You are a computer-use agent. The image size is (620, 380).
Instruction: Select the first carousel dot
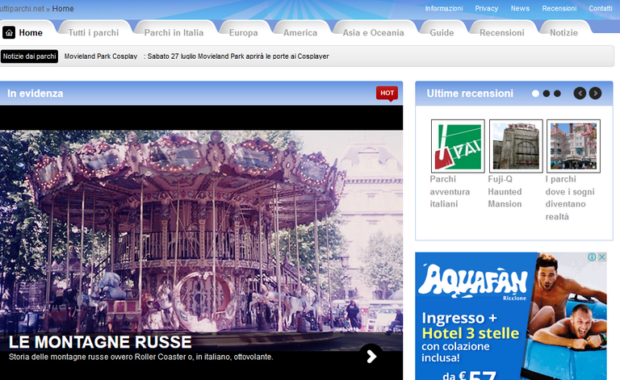point(535,94)
